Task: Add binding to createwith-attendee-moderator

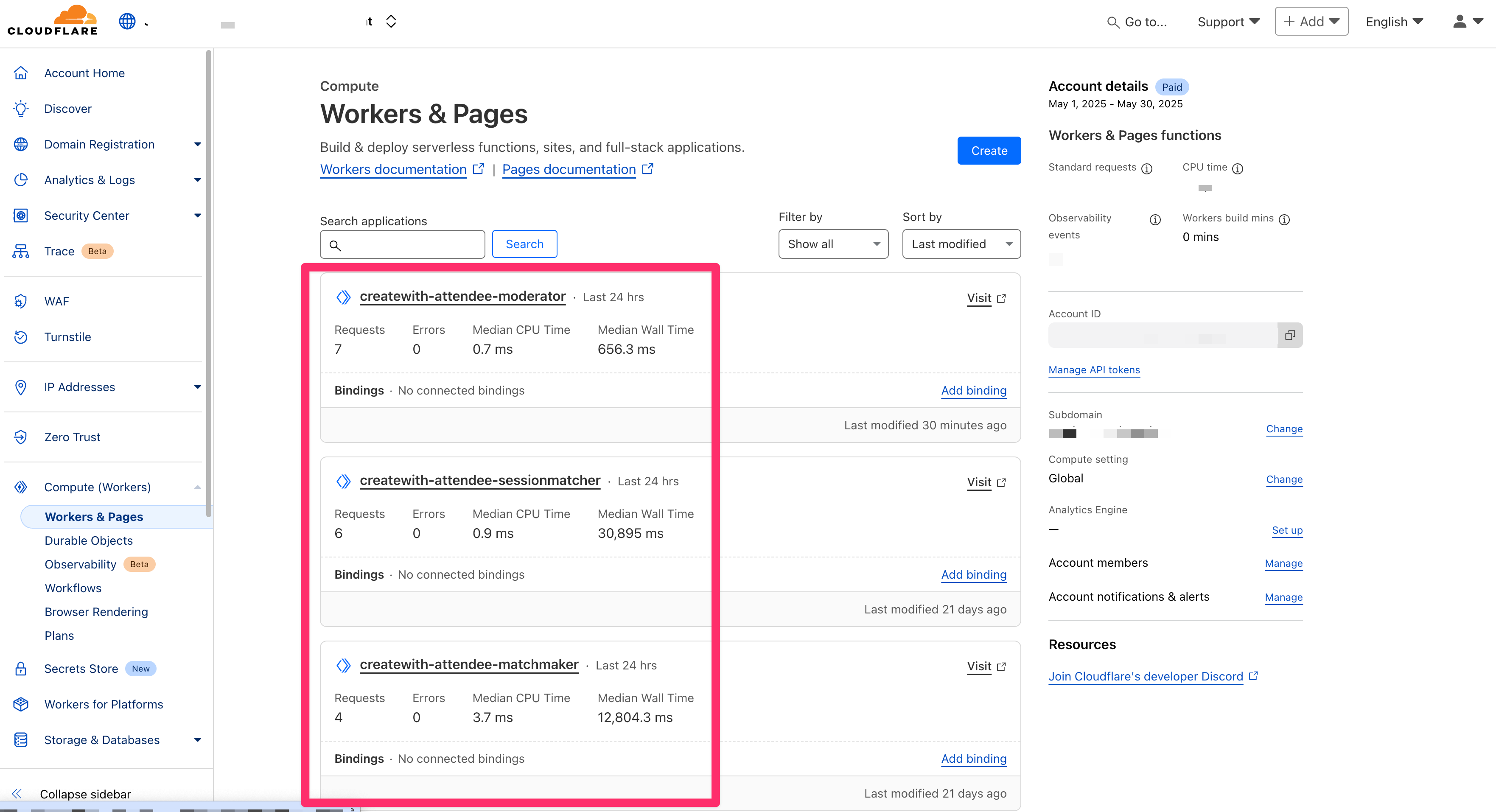Action: [x=974, y=390]
